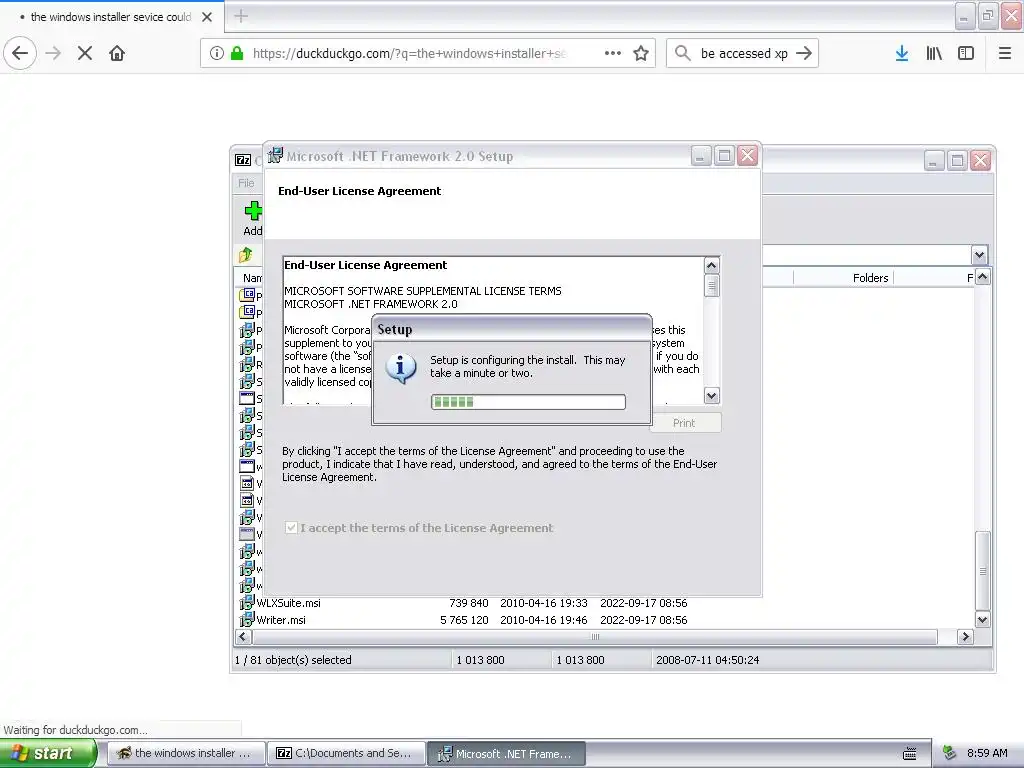This screenshot has height=768, width=1024.
Task: Click the Folders column header in 7-Zip
Action: [870, 278]
